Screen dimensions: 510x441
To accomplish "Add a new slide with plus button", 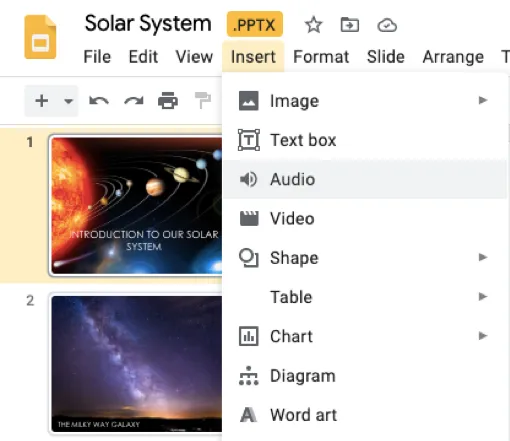I will [x=42, y=101].
